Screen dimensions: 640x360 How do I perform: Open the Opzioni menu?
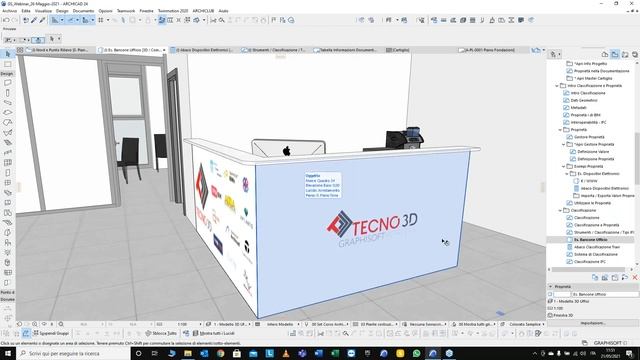pyautogui.click(x=105, y=11)
